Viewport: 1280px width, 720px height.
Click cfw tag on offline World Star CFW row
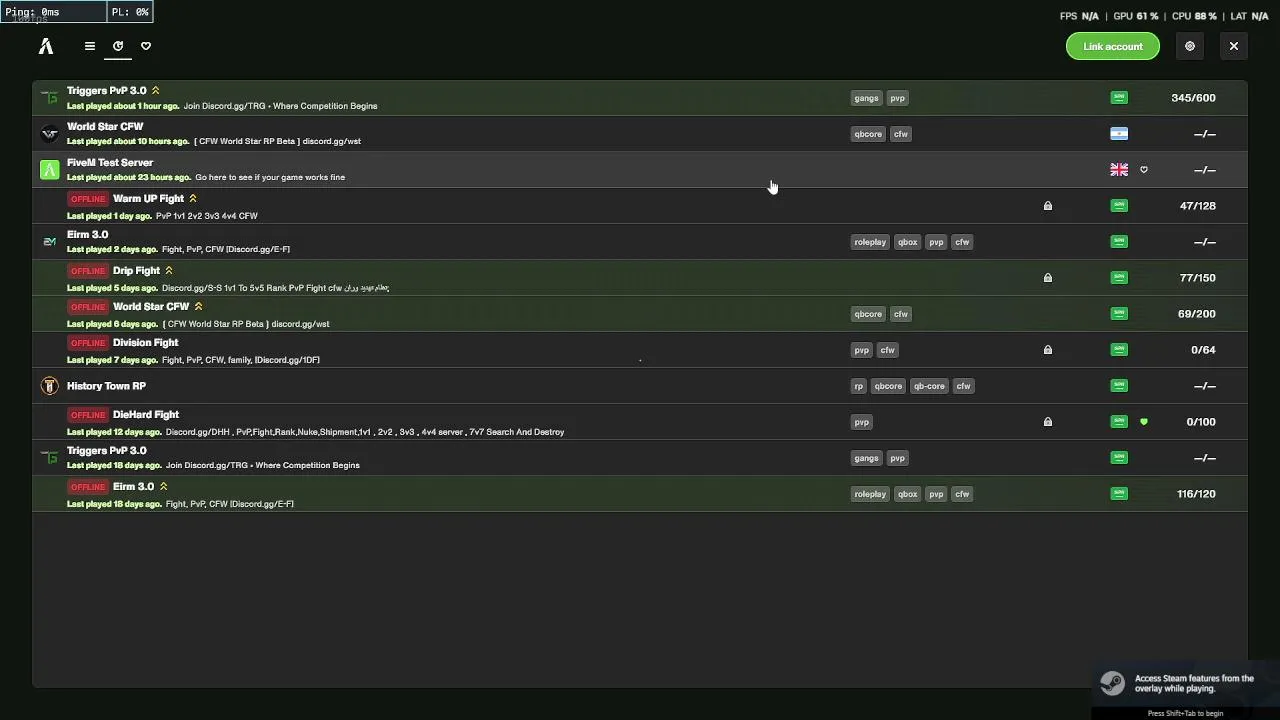(x=901, y=314)
